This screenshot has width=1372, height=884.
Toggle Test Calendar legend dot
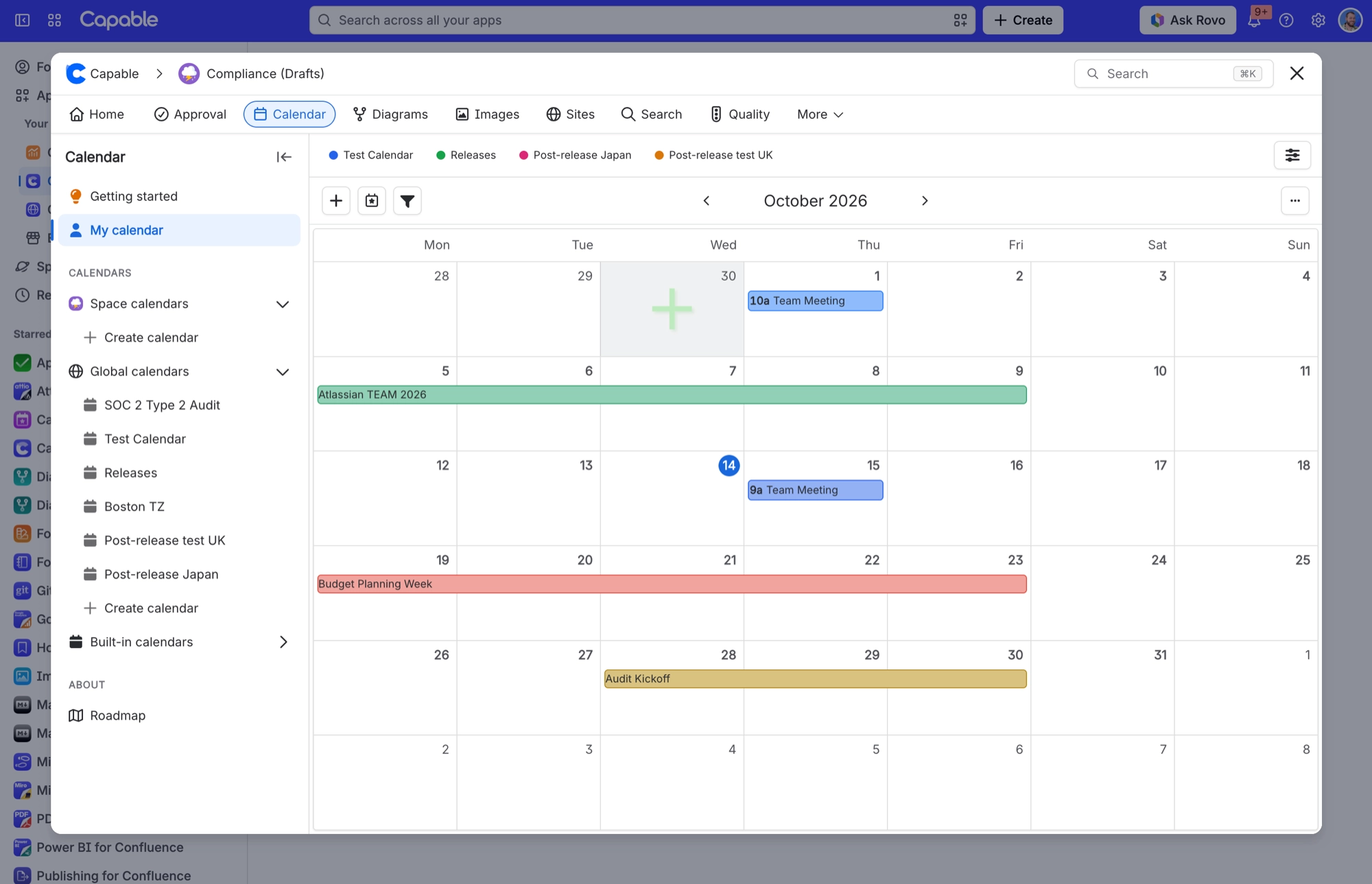333,155
